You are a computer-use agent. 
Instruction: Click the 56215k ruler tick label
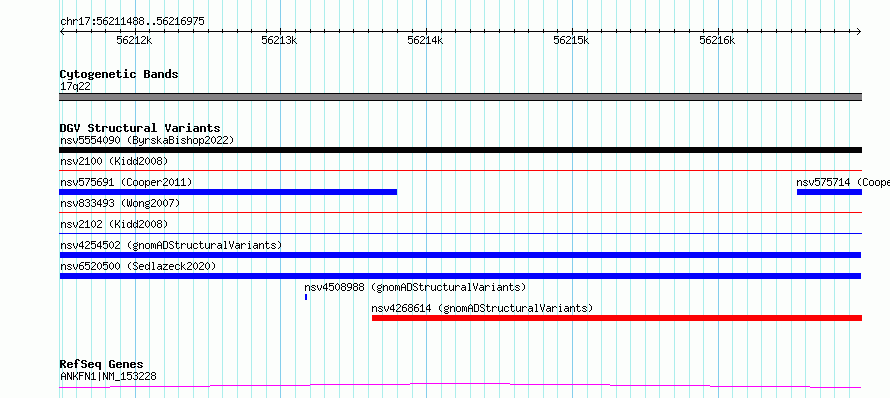click(572, 40)
